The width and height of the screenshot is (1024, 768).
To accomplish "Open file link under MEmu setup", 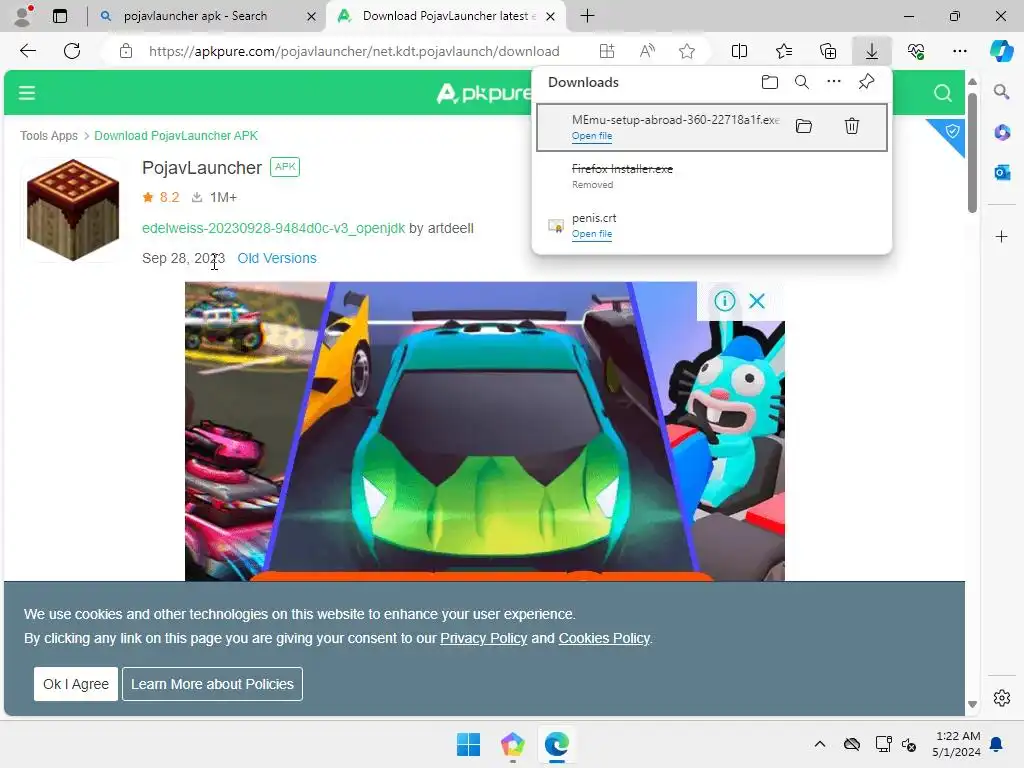I will pyautogui.click(x=592, y=136).
